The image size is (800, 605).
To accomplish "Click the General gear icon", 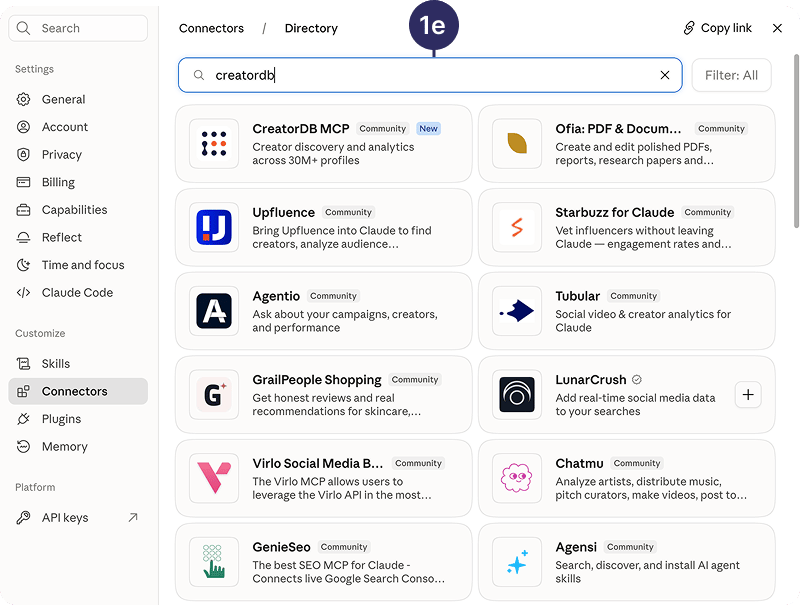I will pos(23,99).
